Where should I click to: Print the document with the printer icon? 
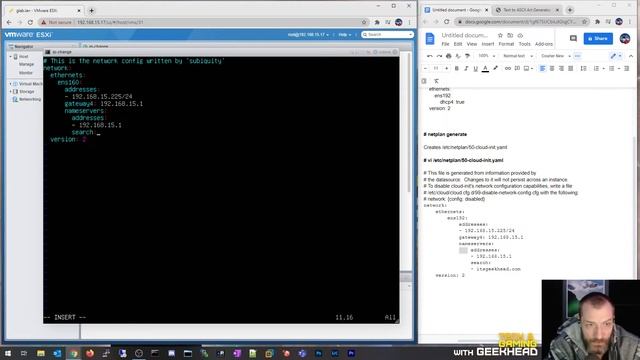449,56
